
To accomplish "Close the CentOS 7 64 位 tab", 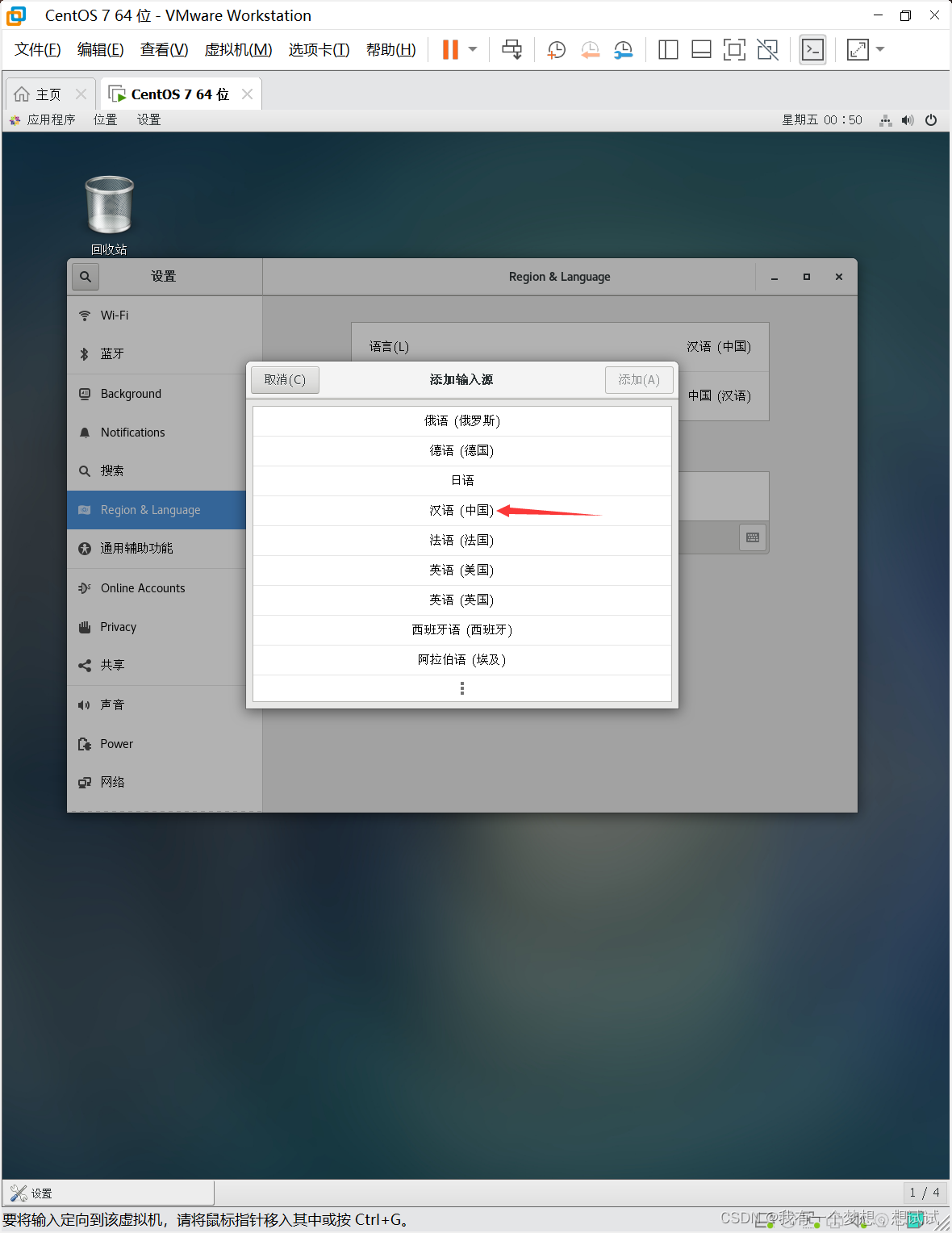I will pyautogui.click(x=248, y=94).
